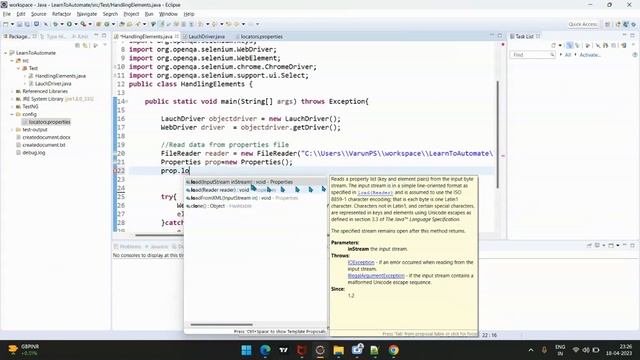Select debug.log in Package Explorer

coord(33,153)
